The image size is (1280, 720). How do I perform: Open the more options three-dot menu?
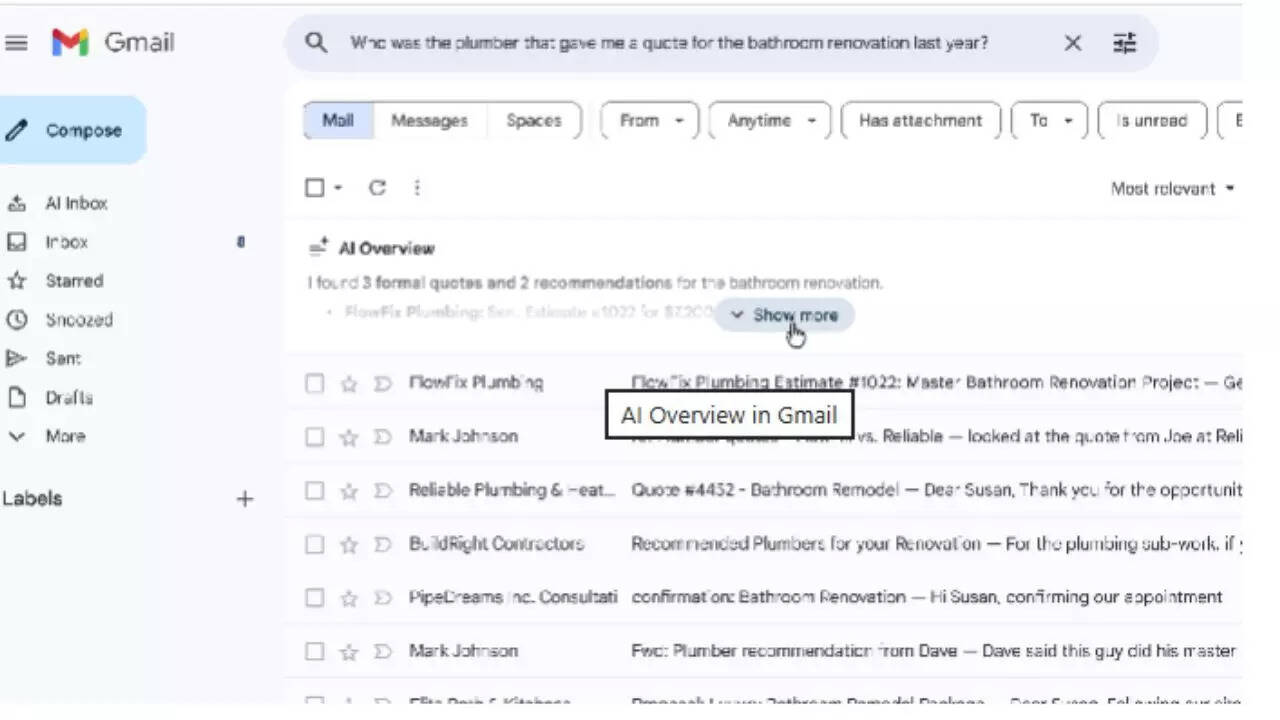417,187
